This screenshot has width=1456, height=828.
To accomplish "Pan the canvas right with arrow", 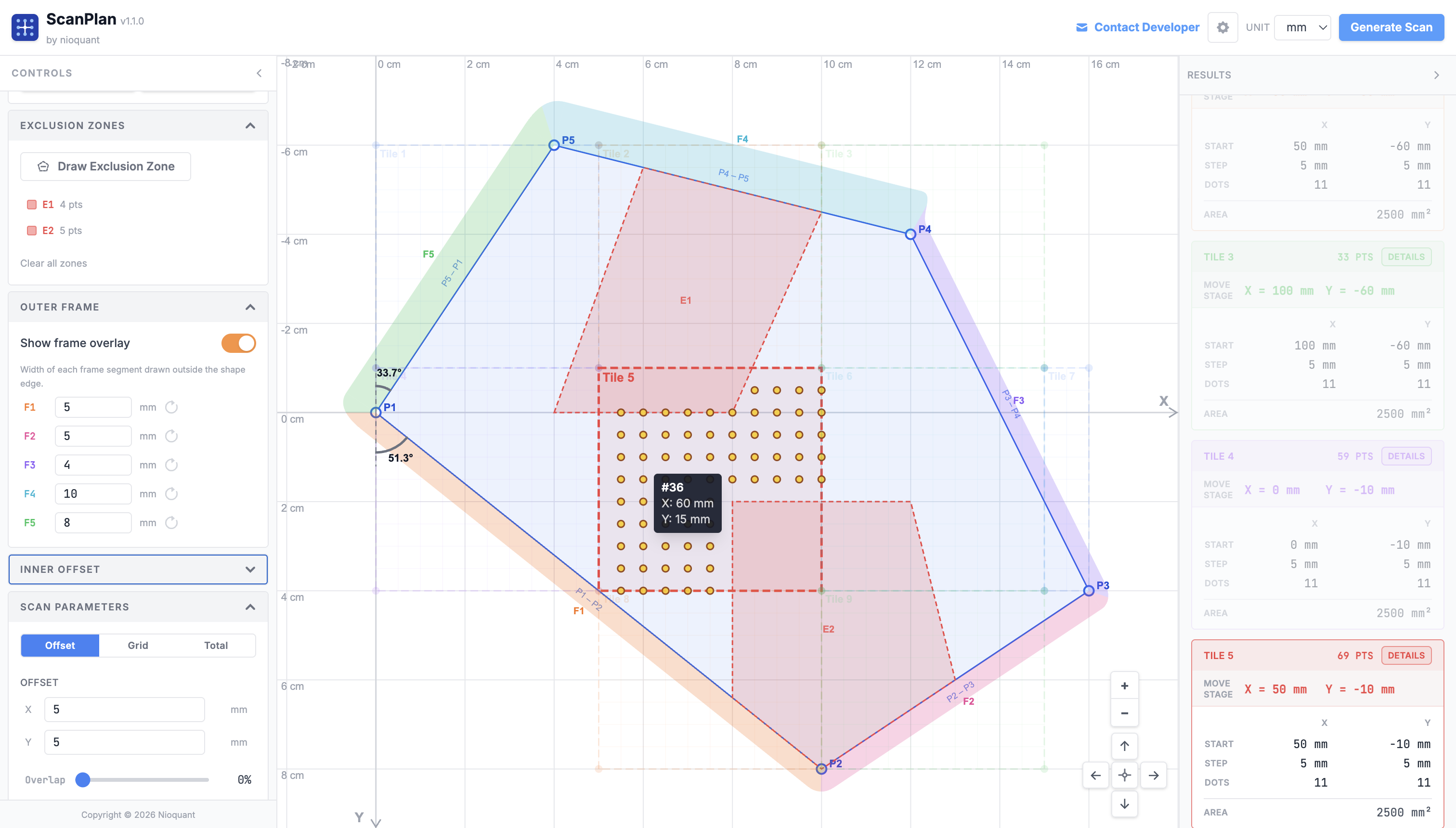I will tap(1154, 775).
